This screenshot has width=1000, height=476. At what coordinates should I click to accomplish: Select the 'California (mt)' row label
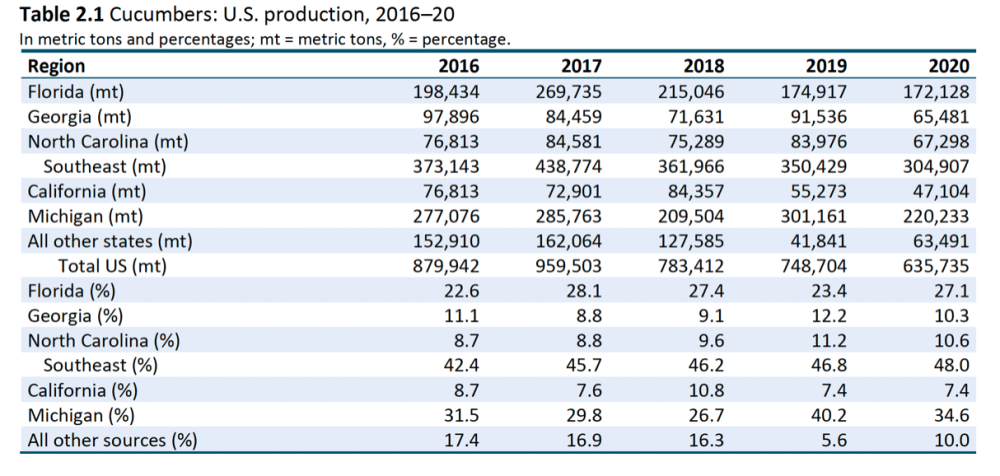pos(86,191)
